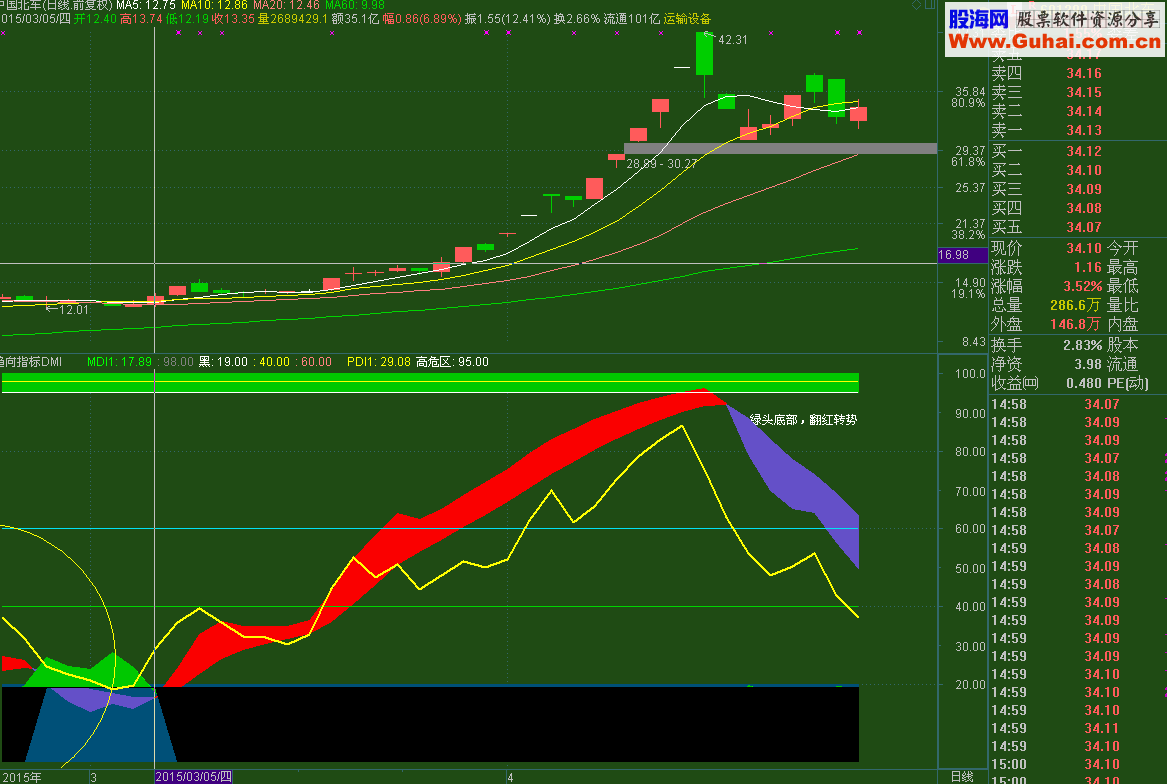The width and height of the screenshot is (1167, 784).
Task: Click the 净资 value 3.98
Action: pyautogui.click(x=1087, y=364)
